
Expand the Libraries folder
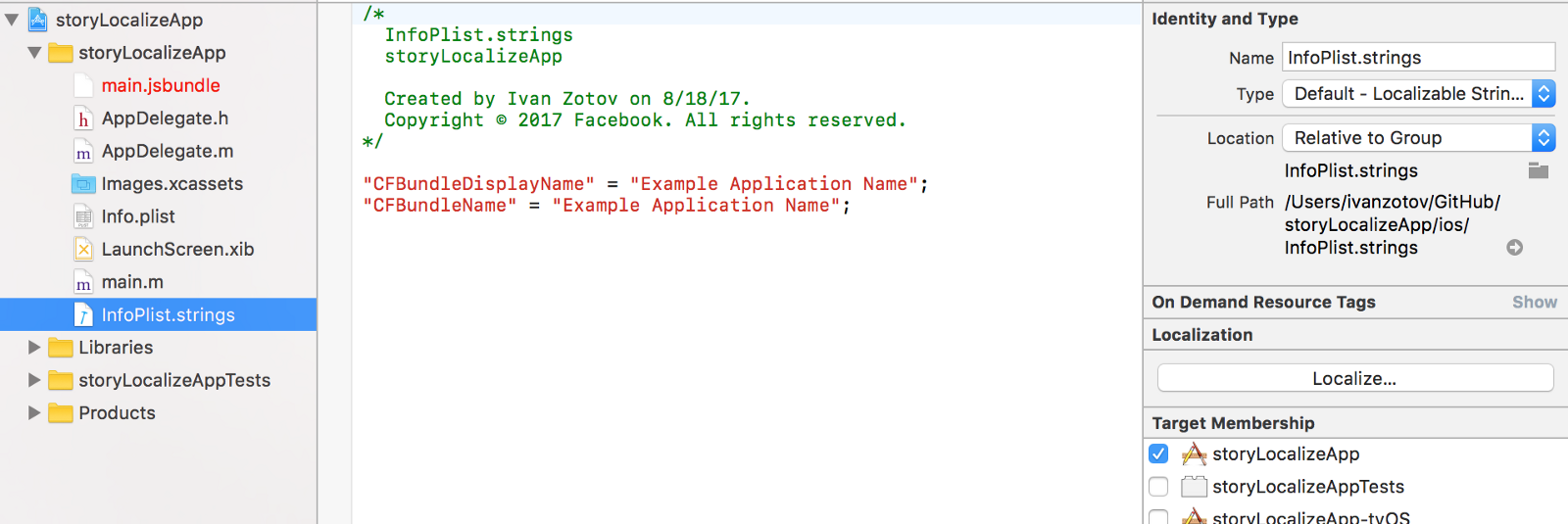pyautogui.click(x=34, y=348)
